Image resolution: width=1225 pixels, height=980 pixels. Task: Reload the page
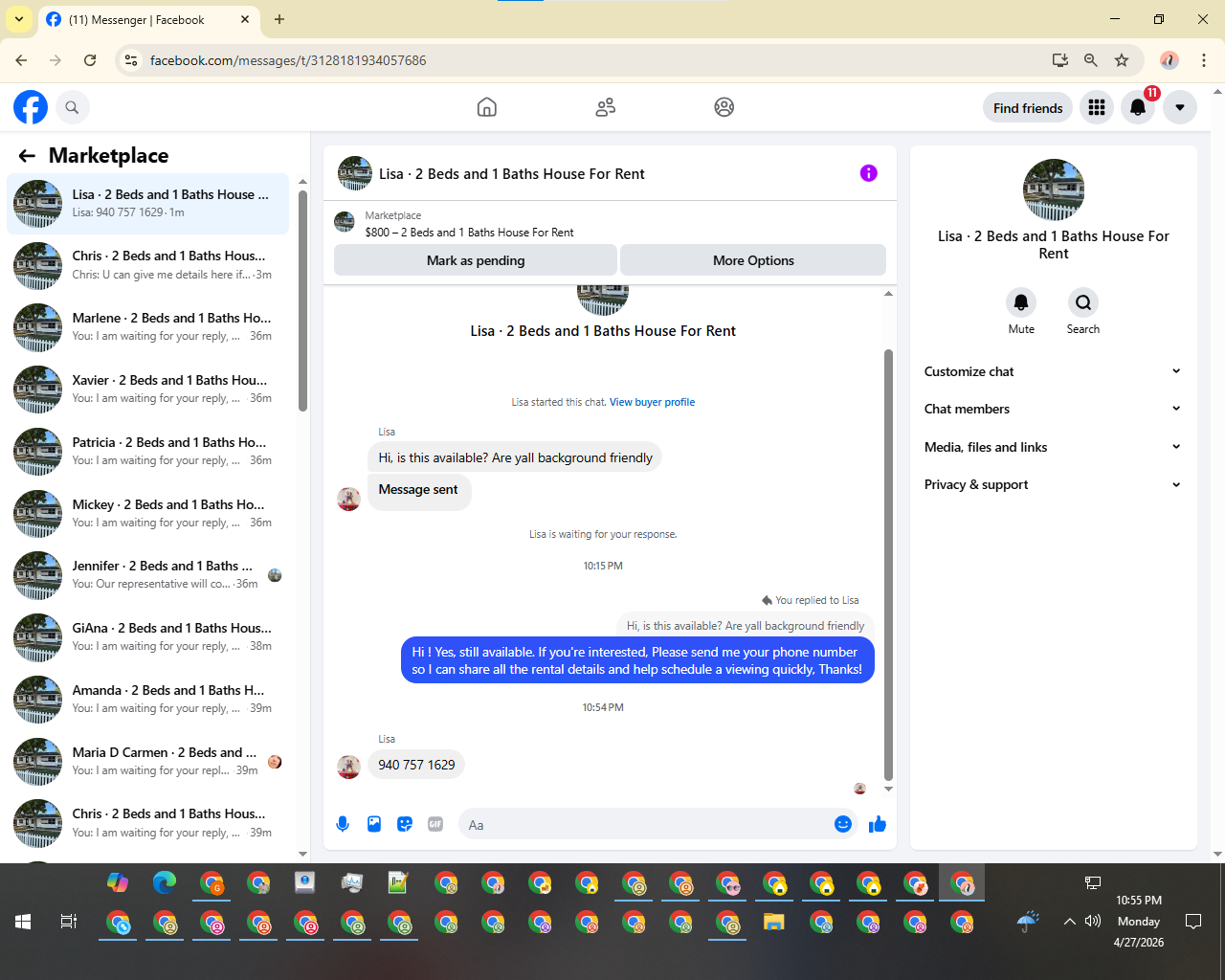90,60
